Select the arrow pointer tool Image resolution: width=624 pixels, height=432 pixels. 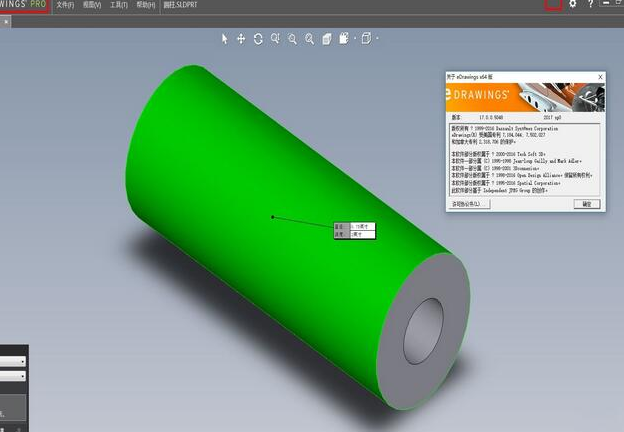[x=225, y=39]
